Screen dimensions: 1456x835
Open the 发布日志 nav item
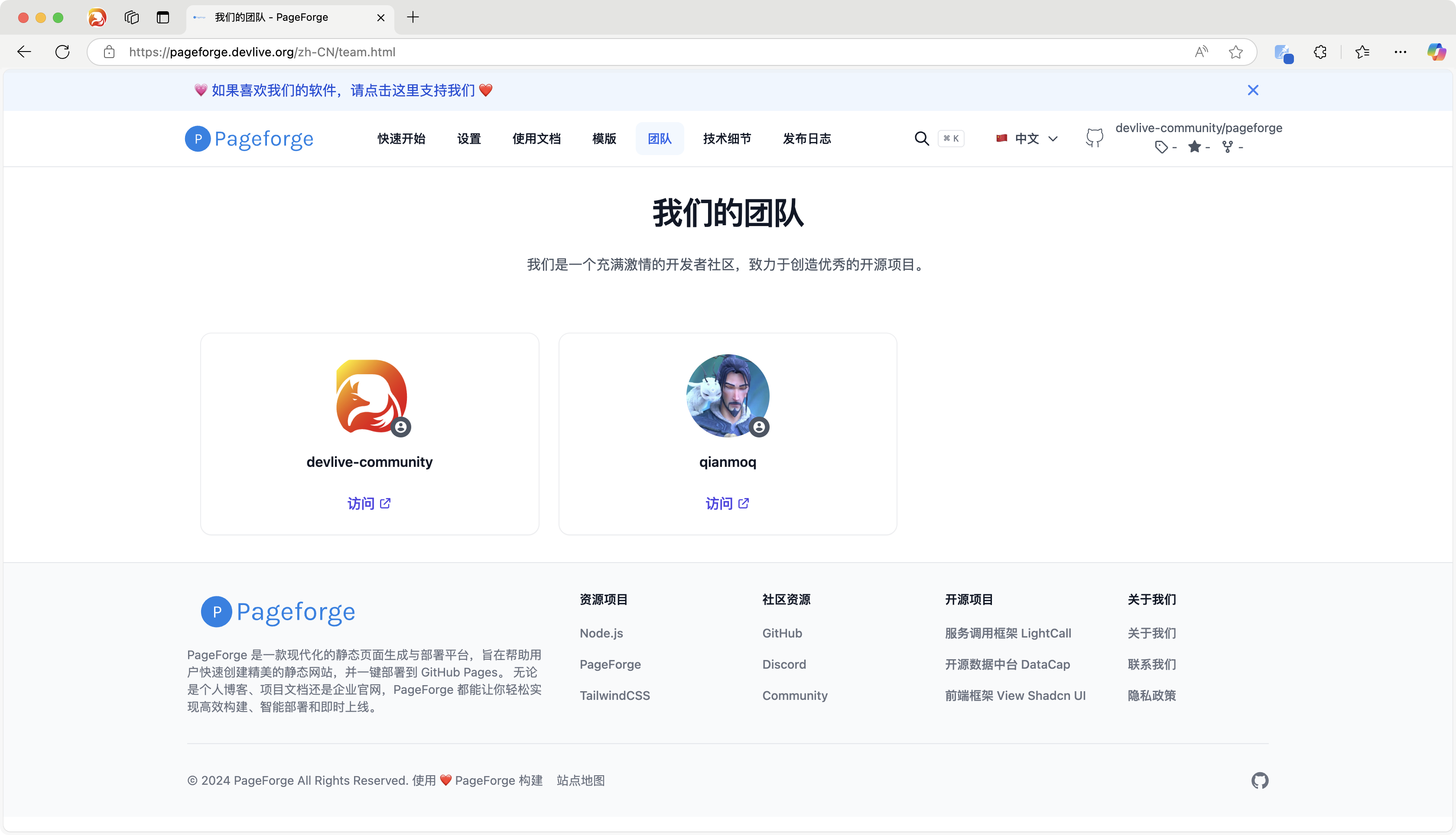(806, 138)
